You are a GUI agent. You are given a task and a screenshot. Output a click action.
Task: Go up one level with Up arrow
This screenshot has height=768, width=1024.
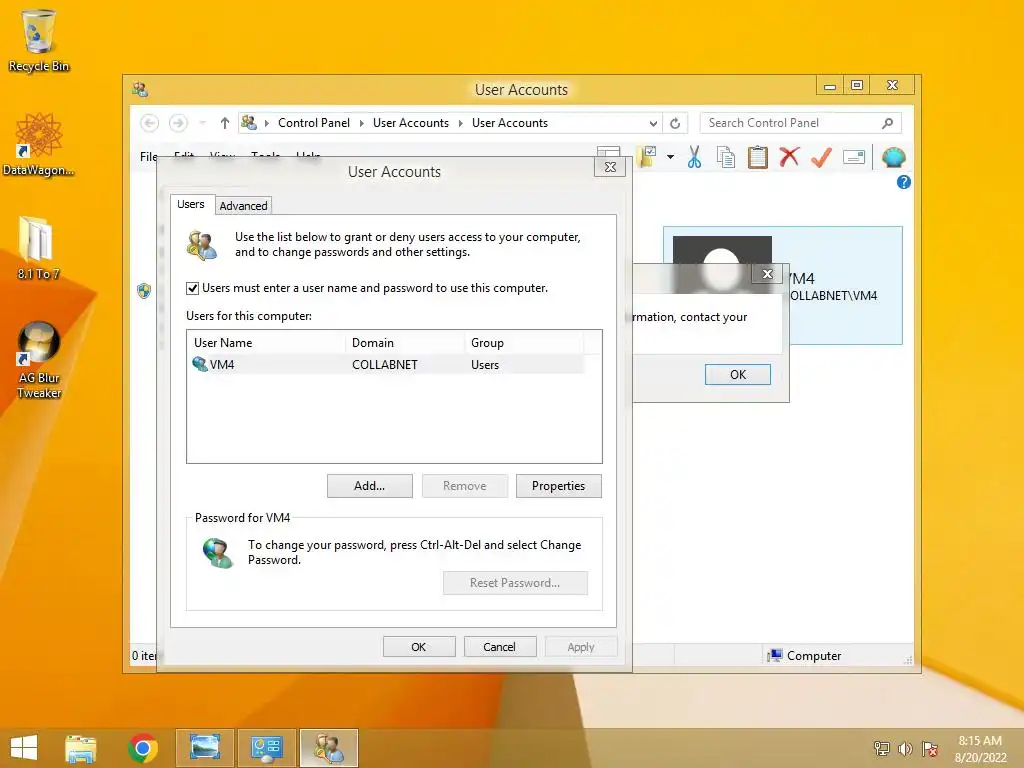225,123
